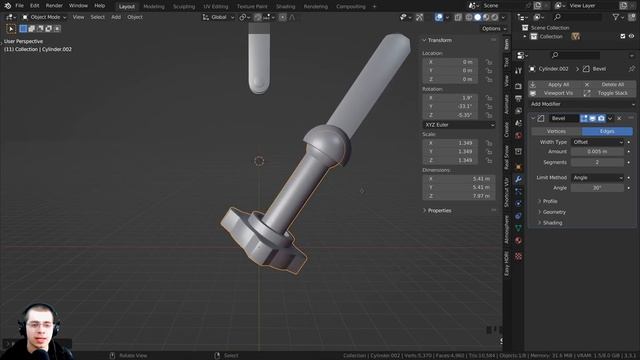The image size is (640, 360).
Task: Toggle the viewport gizmo display icon
Action: pos(420,17)
